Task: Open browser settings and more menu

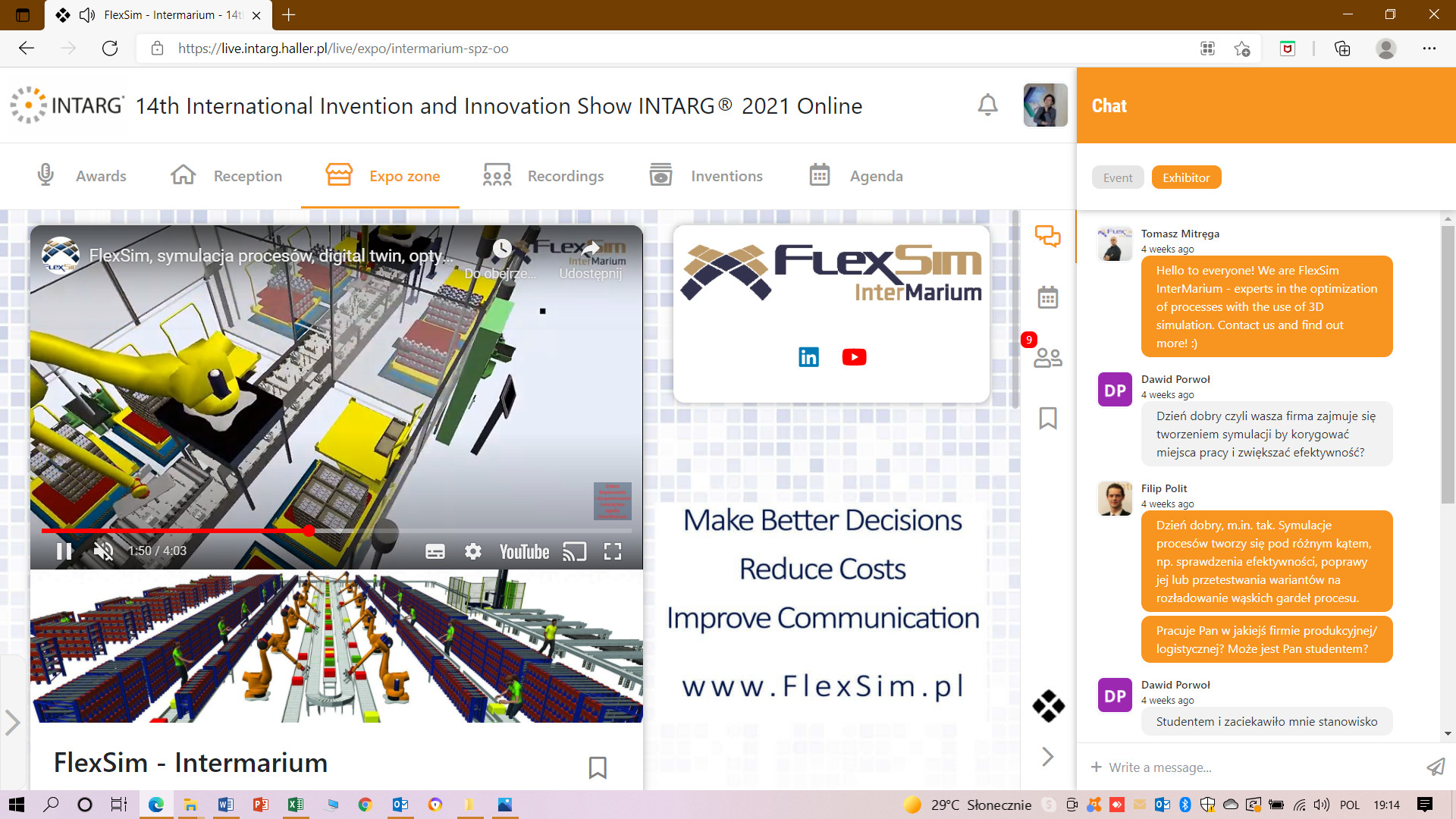Action: (1429, 49)
